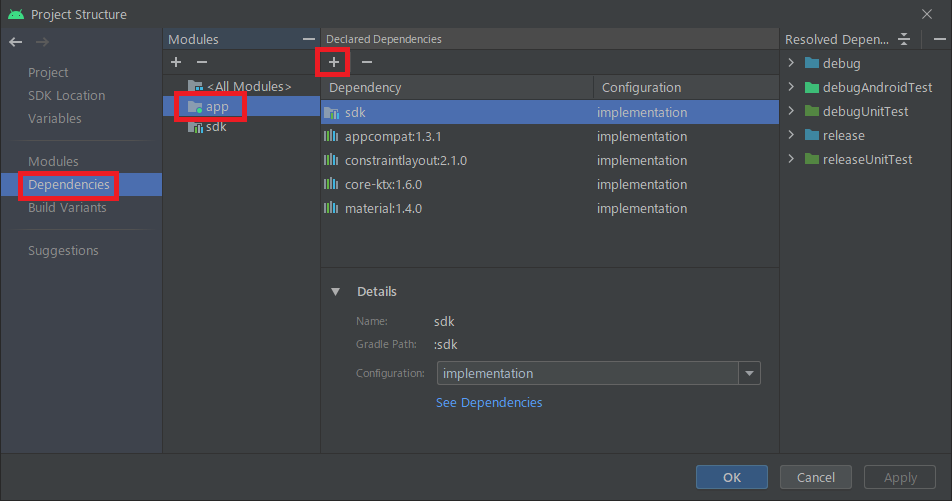The image size is (952, 501).
Task: Remove selected module with minus
Action: click(202, 62)
